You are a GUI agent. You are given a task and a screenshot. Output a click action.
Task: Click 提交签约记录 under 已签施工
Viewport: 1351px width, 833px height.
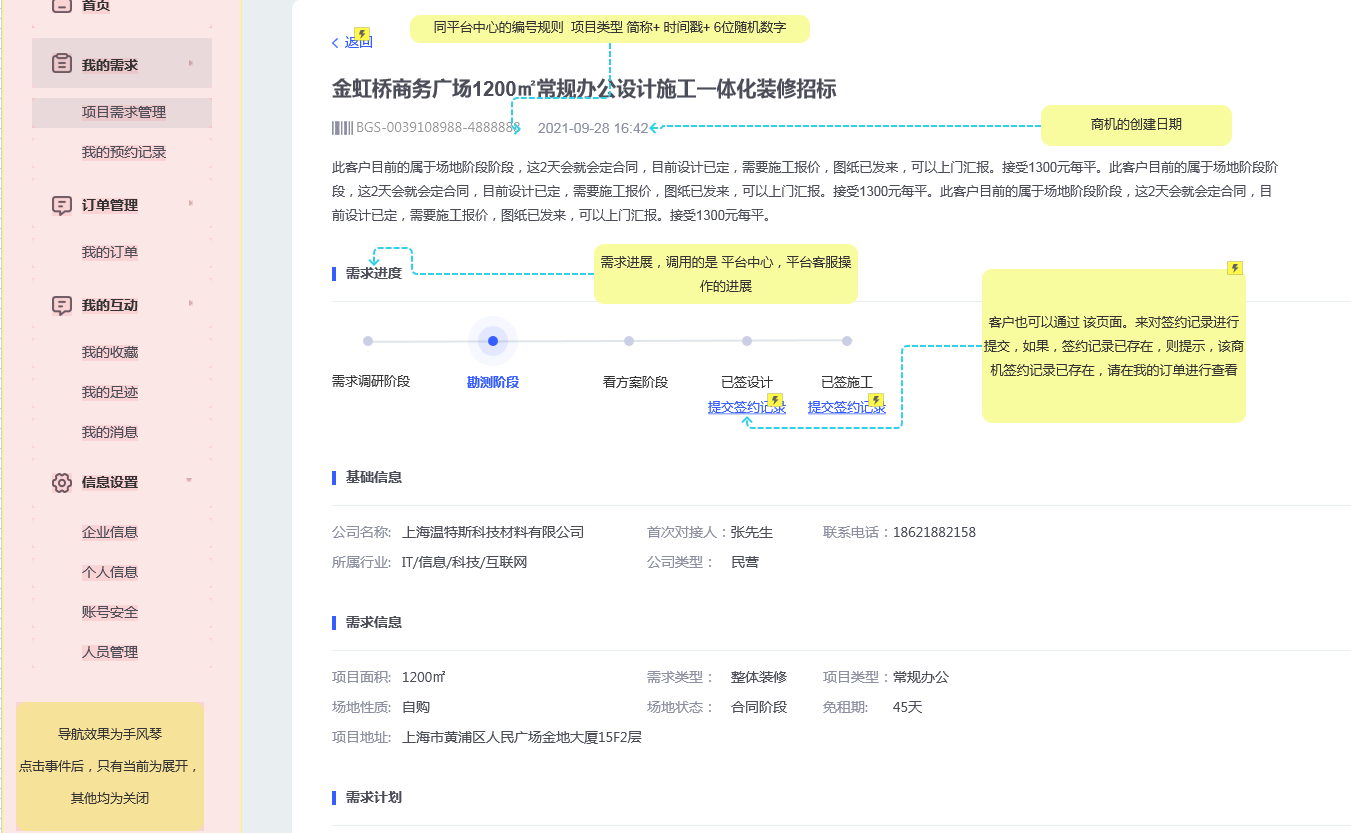[x=846, y=407]
